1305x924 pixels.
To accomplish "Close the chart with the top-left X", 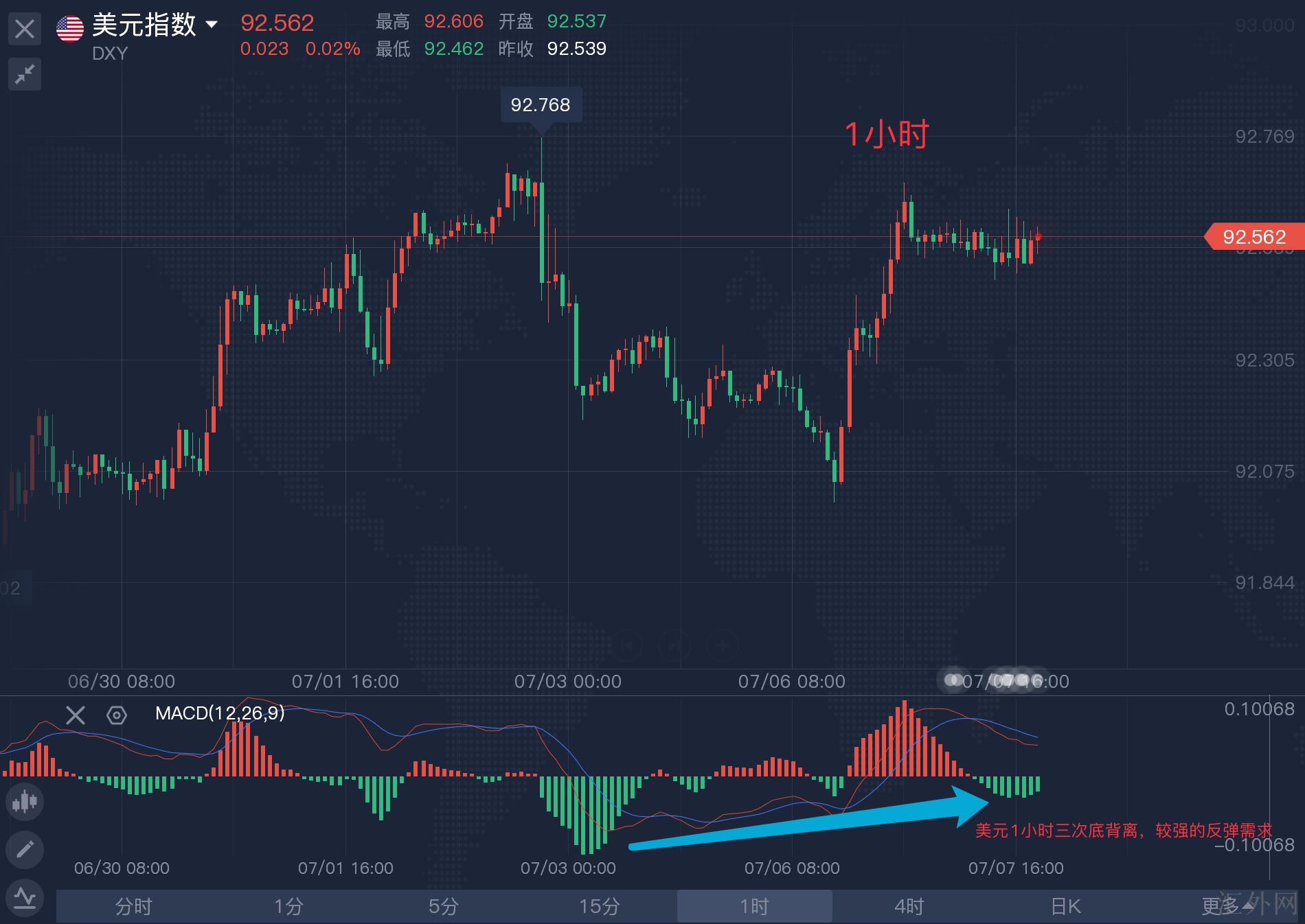I will tap(25, 29).
